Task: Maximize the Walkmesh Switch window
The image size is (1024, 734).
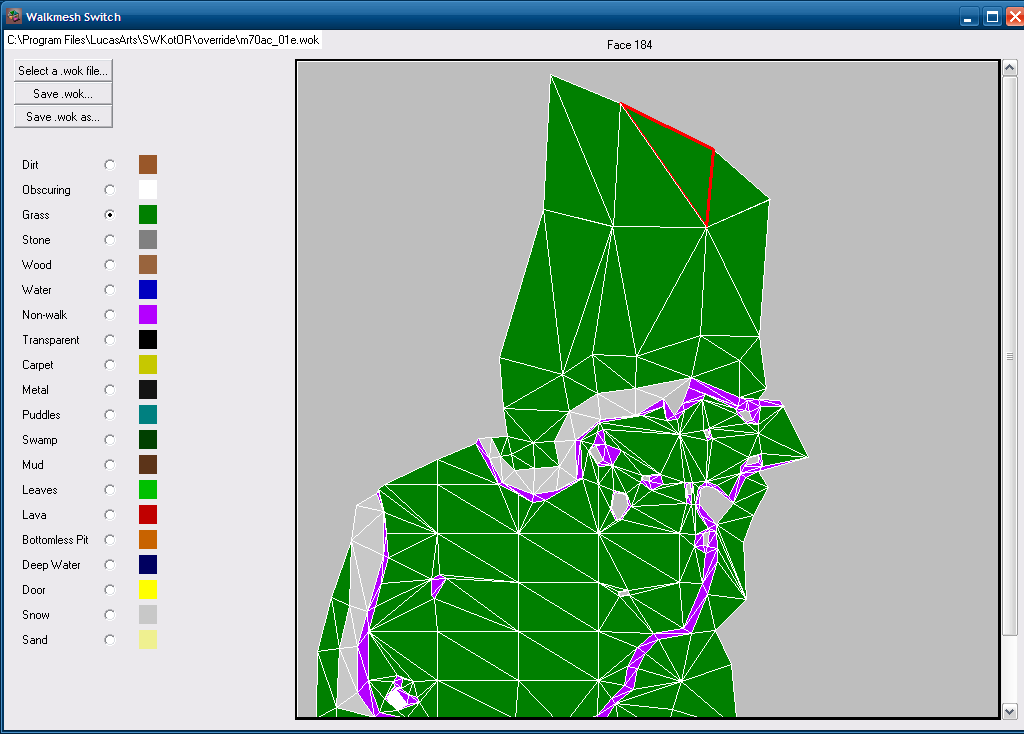Action: pyautogui.click(x=992, y=17)
